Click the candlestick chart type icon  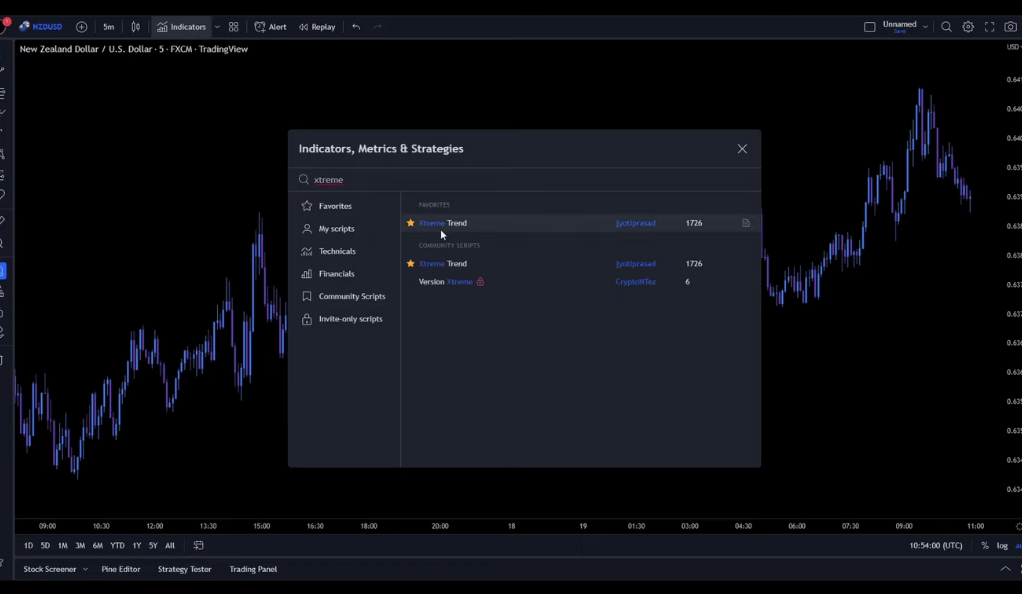pyautogui.click(x=136, y=27)
